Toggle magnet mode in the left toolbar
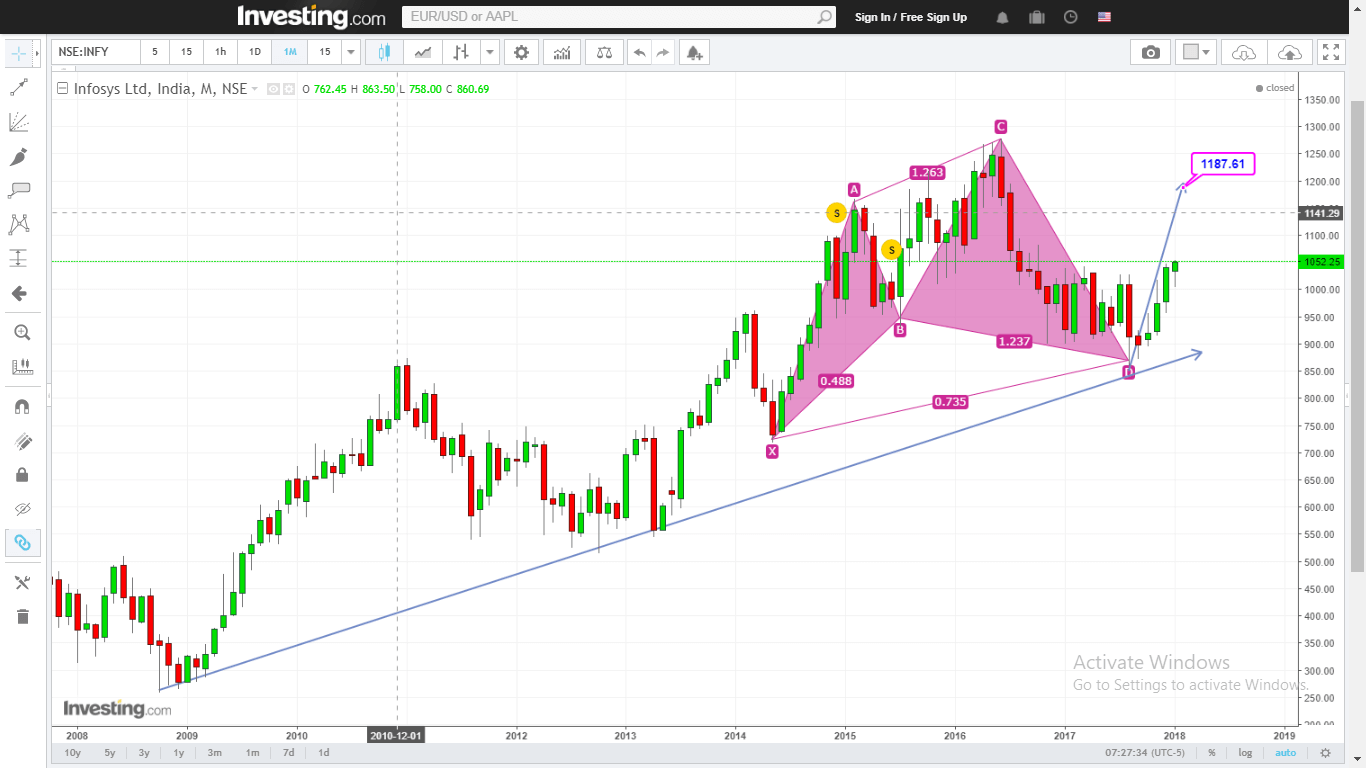 point(22,406)
